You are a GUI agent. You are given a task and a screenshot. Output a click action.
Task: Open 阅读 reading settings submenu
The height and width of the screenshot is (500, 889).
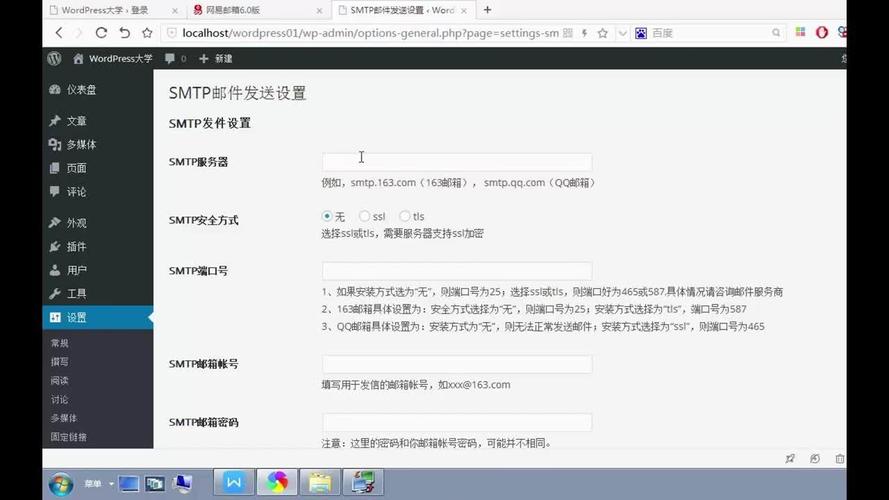click(60, 380)
